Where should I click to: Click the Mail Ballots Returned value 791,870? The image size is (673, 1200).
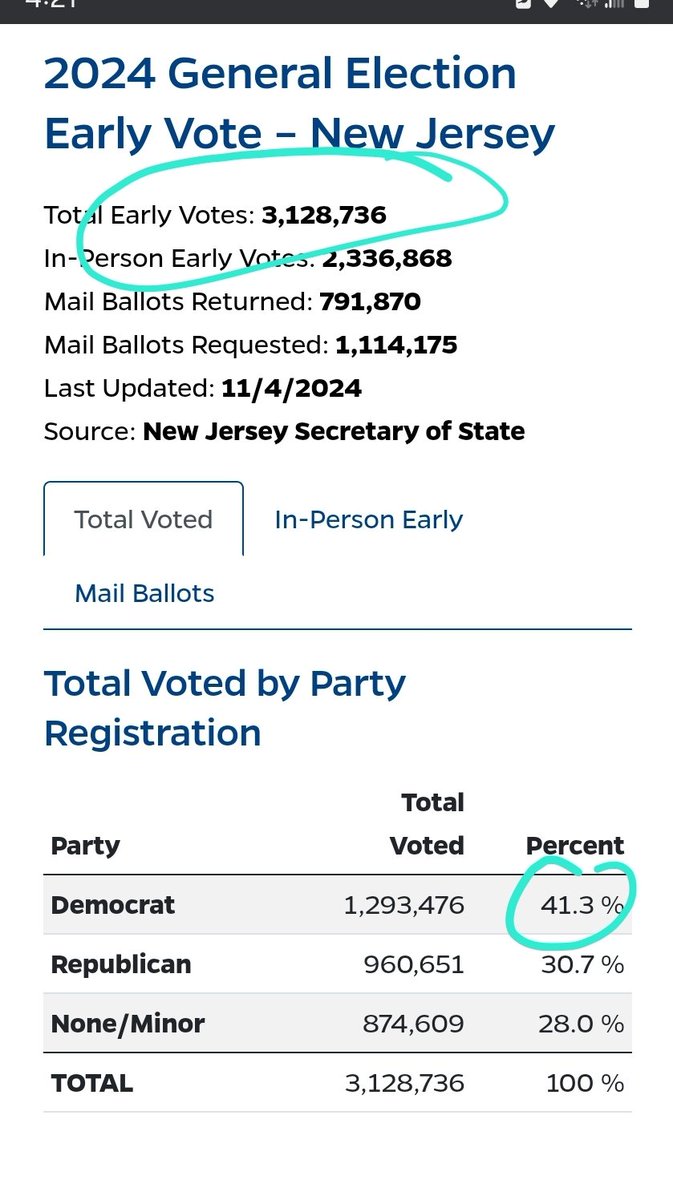(370, 302)
